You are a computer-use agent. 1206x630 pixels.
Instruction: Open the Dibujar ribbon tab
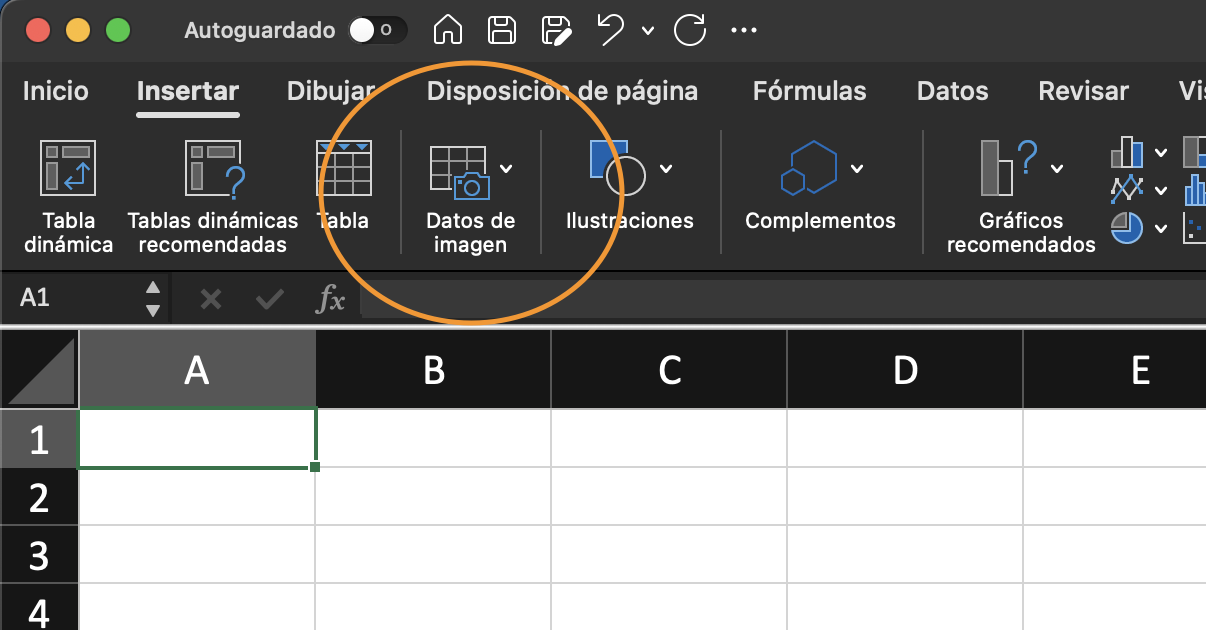[331, 91]
